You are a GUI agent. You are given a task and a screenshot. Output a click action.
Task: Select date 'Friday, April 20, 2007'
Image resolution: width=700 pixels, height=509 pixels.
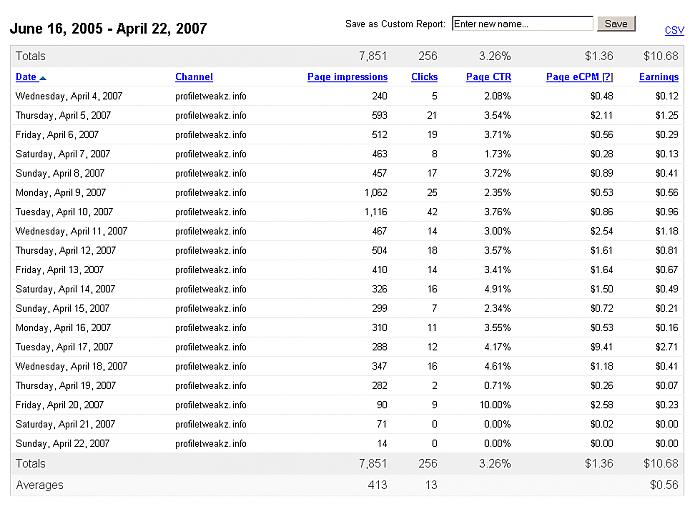pos(59,405)
